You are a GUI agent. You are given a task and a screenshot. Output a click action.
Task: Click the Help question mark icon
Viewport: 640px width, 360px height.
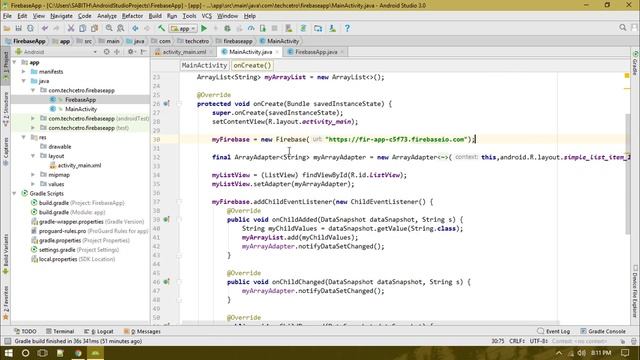click(347, 29)
